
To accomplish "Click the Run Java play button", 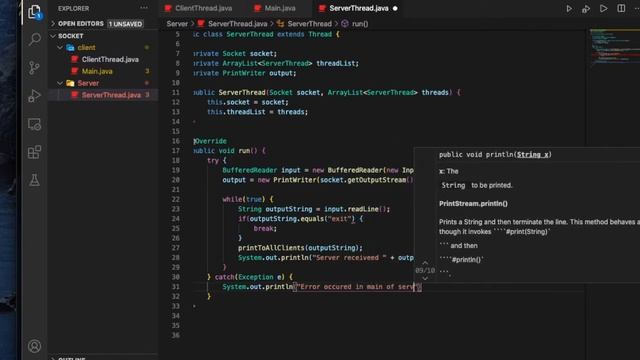I will click(x=569, y=9).
